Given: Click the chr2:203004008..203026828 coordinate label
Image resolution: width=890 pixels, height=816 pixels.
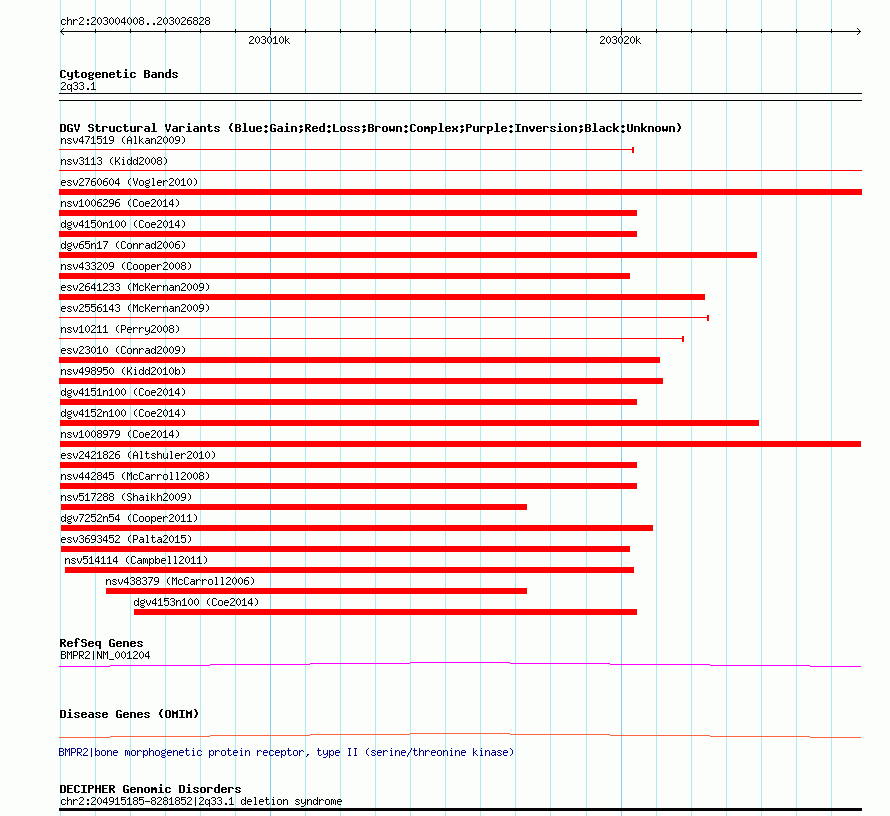Looking at the screenshot, I should coord(135,22).
